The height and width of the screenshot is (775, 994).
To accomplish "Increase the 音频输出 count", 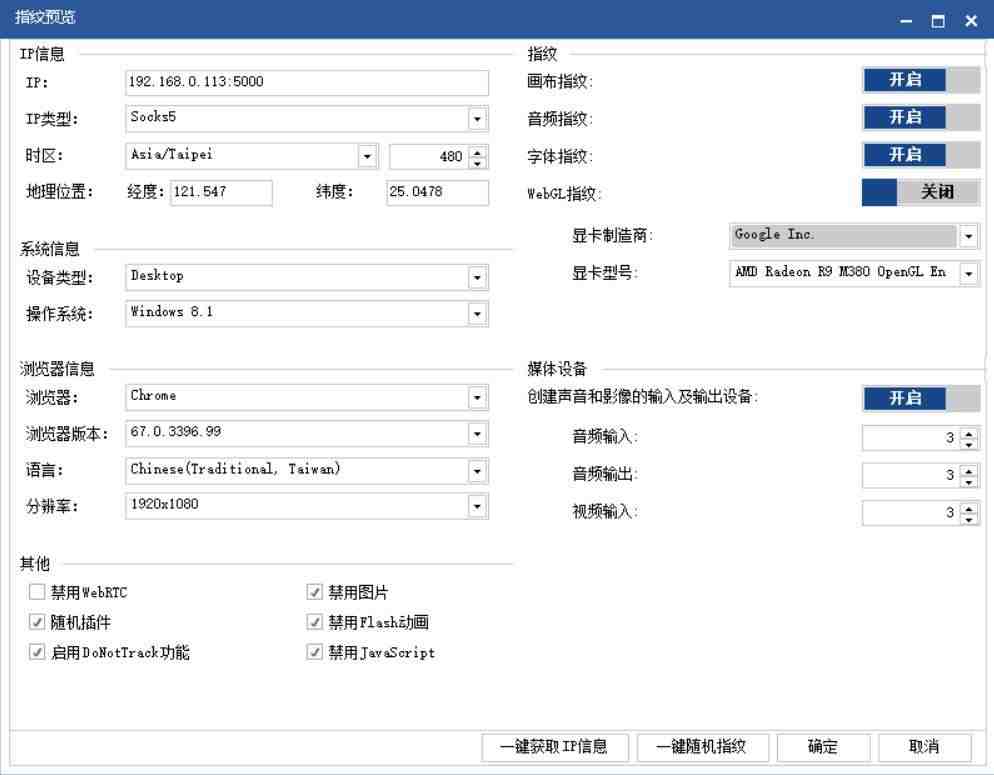I will coord(969,470).
